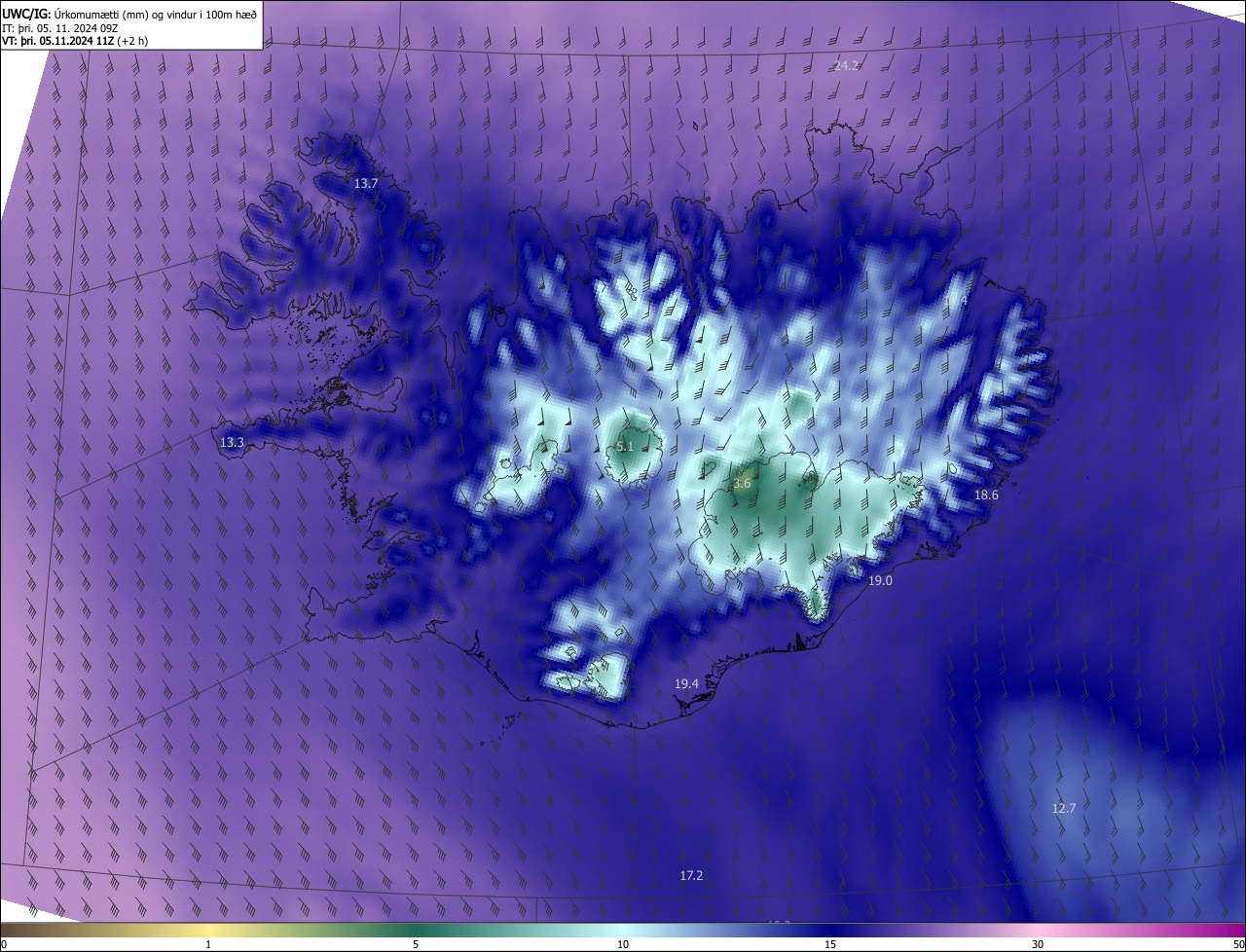1246x952 pixels.
Task: Click the colorbar tick label 5
Action: pos(416,944)
